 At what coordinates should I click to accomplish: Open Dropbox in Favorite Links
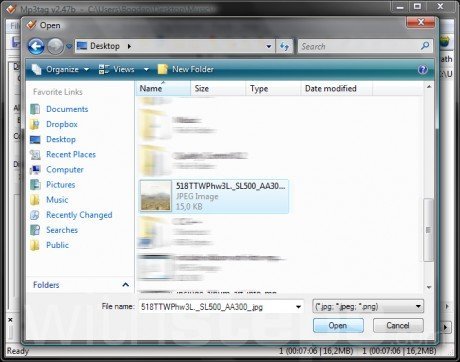point(62,124)
